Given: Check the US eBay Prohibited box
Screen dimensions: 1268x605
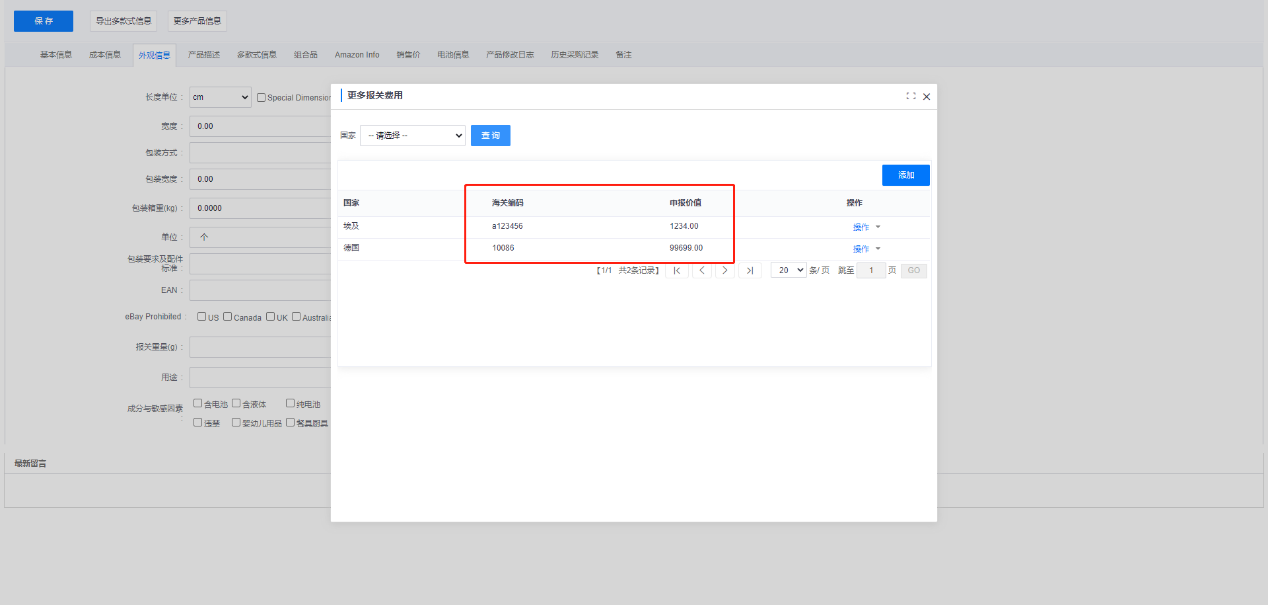Looking at the screenshot, I should click(202, 317).
